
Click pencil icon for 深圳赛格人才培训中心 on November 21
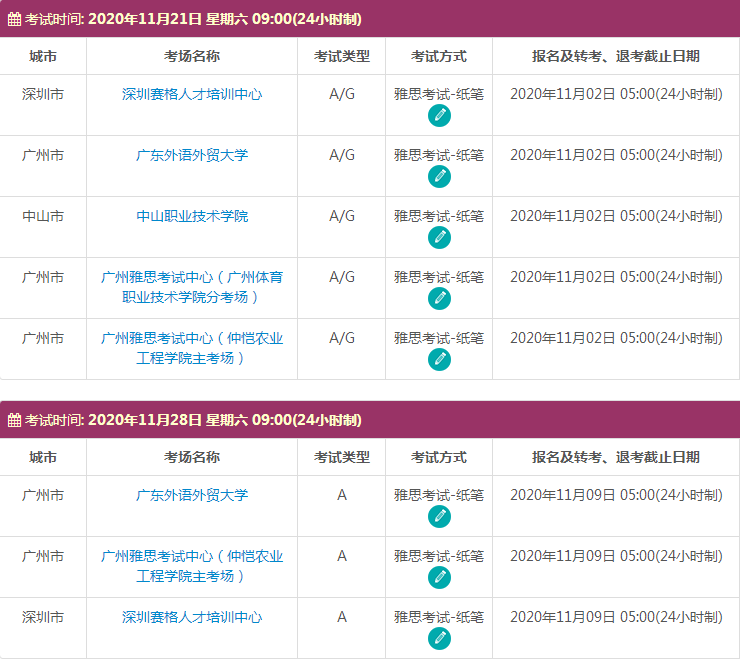coord(439,116)
